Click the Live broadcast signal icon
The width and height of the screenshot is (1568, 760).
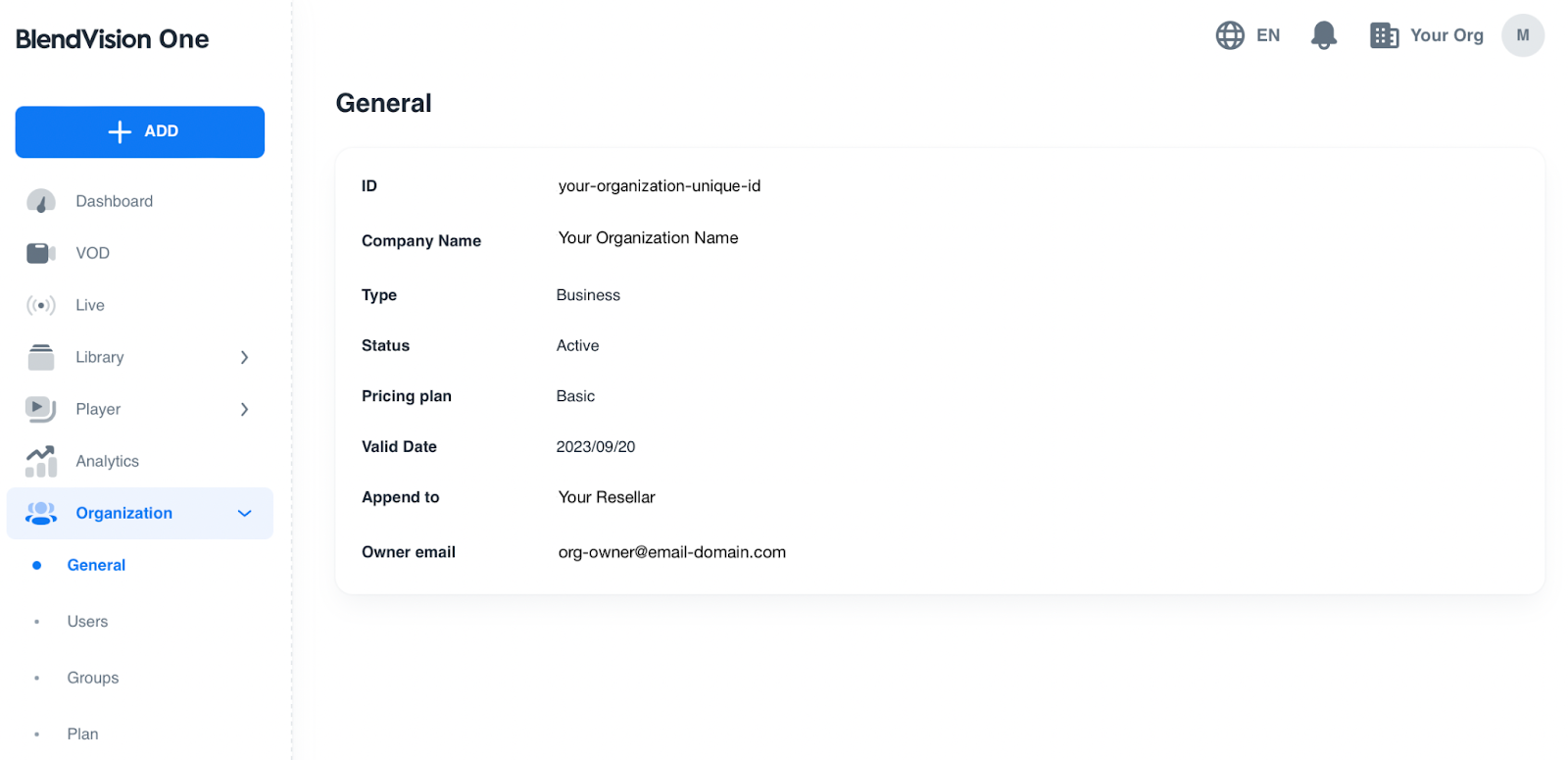(41, 305)
